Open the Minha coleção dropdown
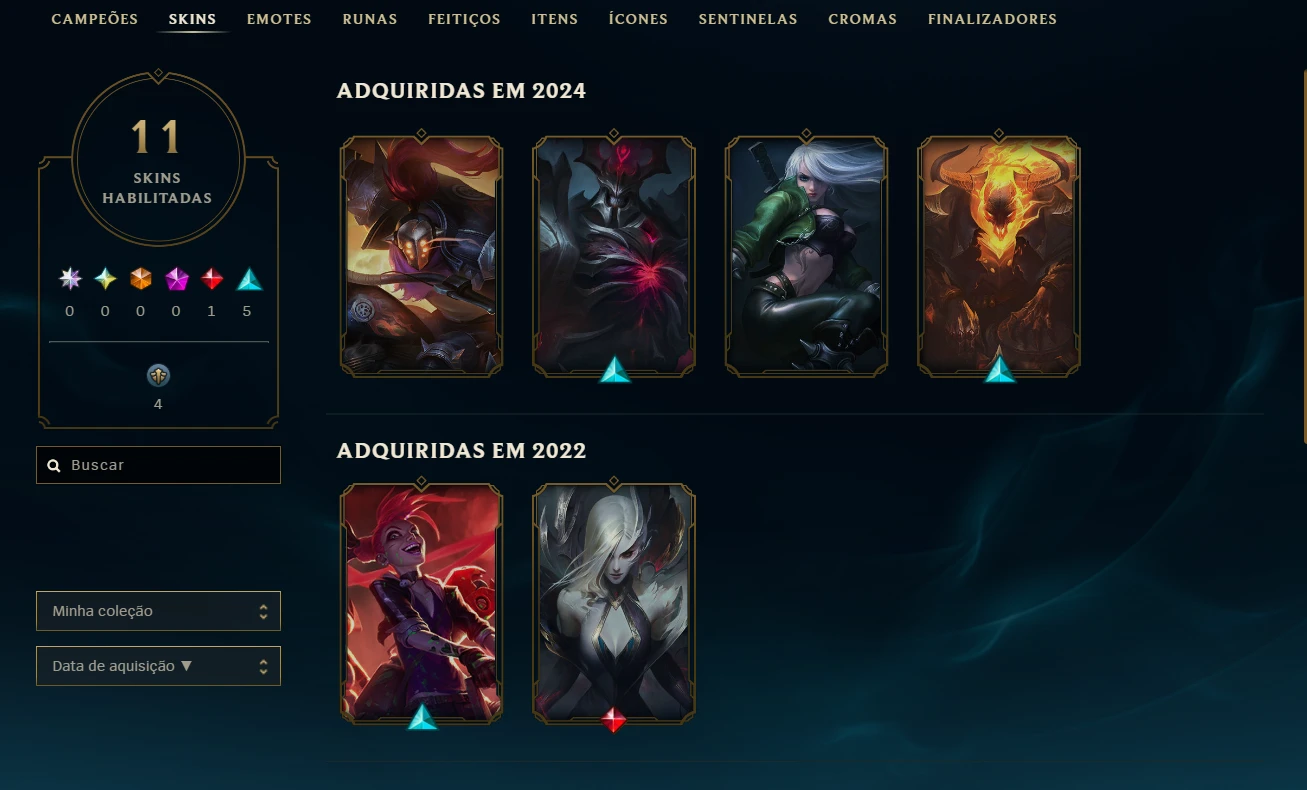The image size is (1307, 790). [x=158, y=611]
